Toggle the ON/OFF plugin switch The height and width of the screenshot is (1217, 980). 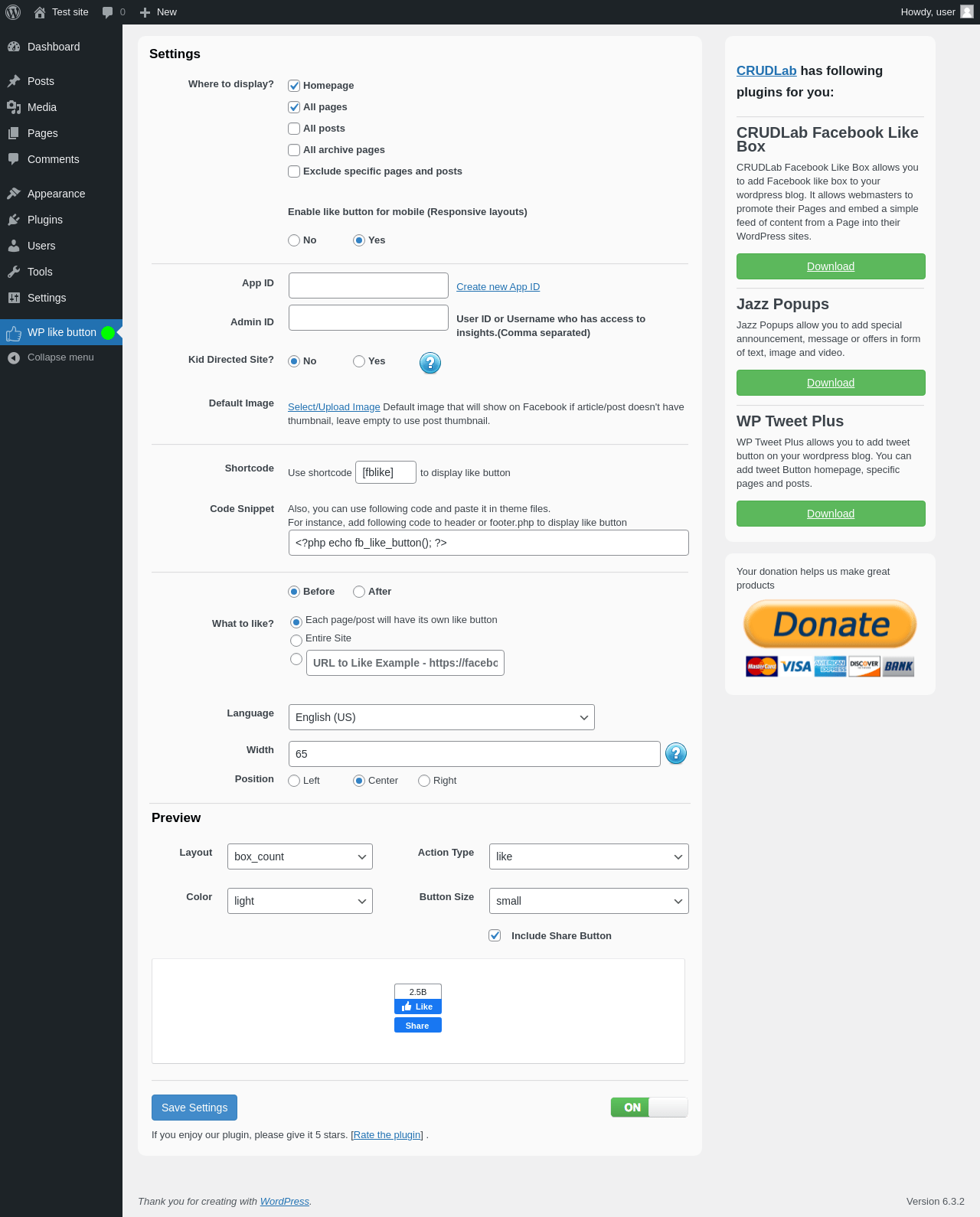click(649, 1108)
